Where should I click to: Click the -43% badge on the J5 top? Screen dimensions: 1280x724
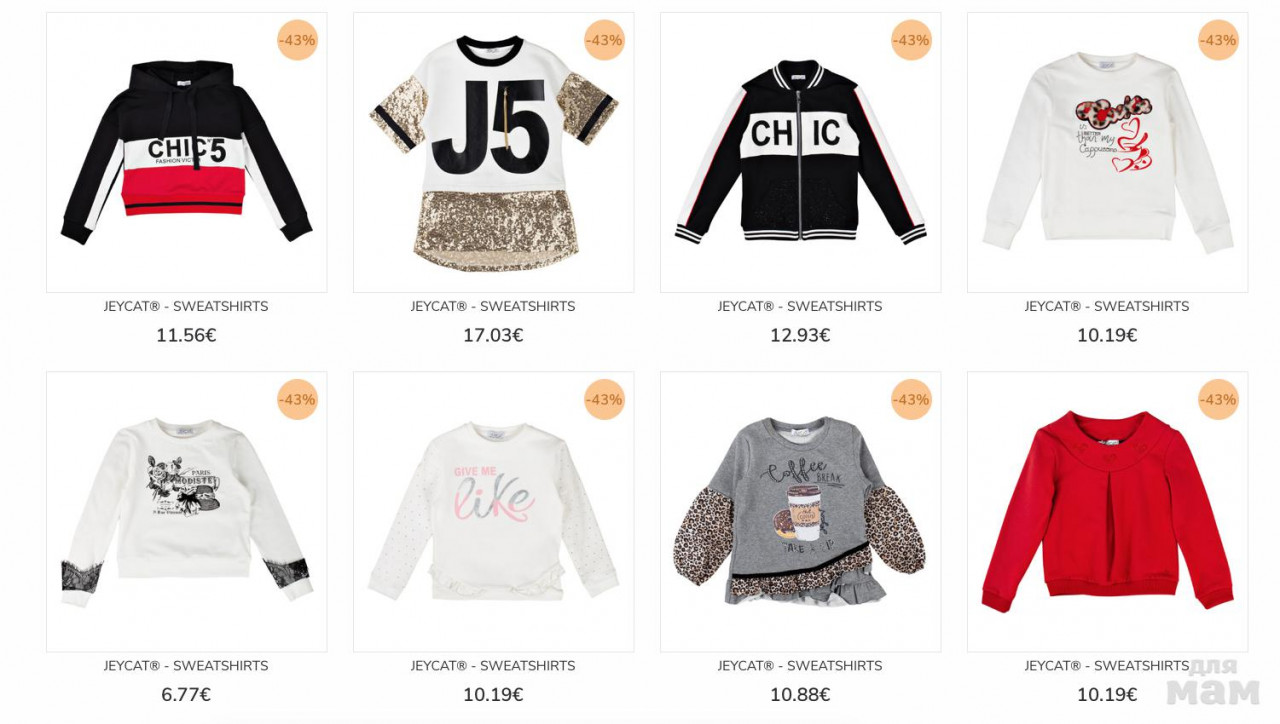(604, 40)
